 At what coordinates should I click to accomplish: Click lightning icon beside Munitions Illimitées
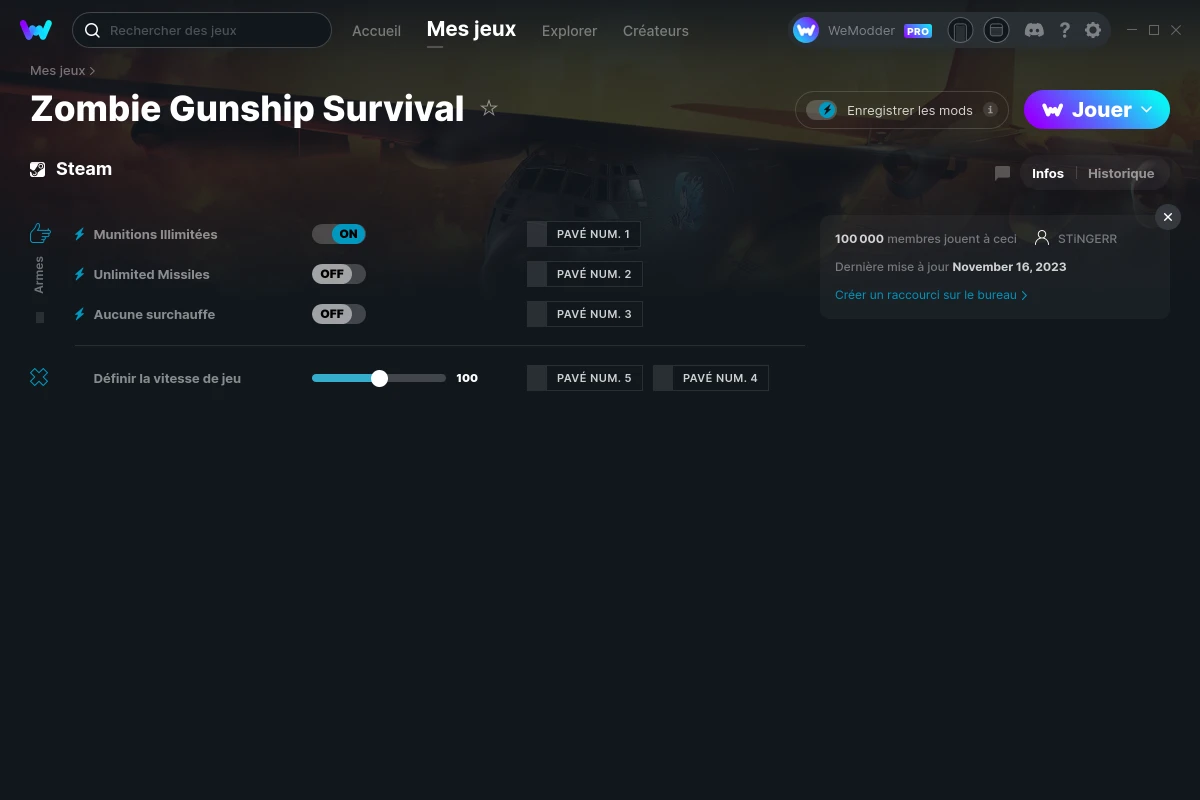point(80,234)
